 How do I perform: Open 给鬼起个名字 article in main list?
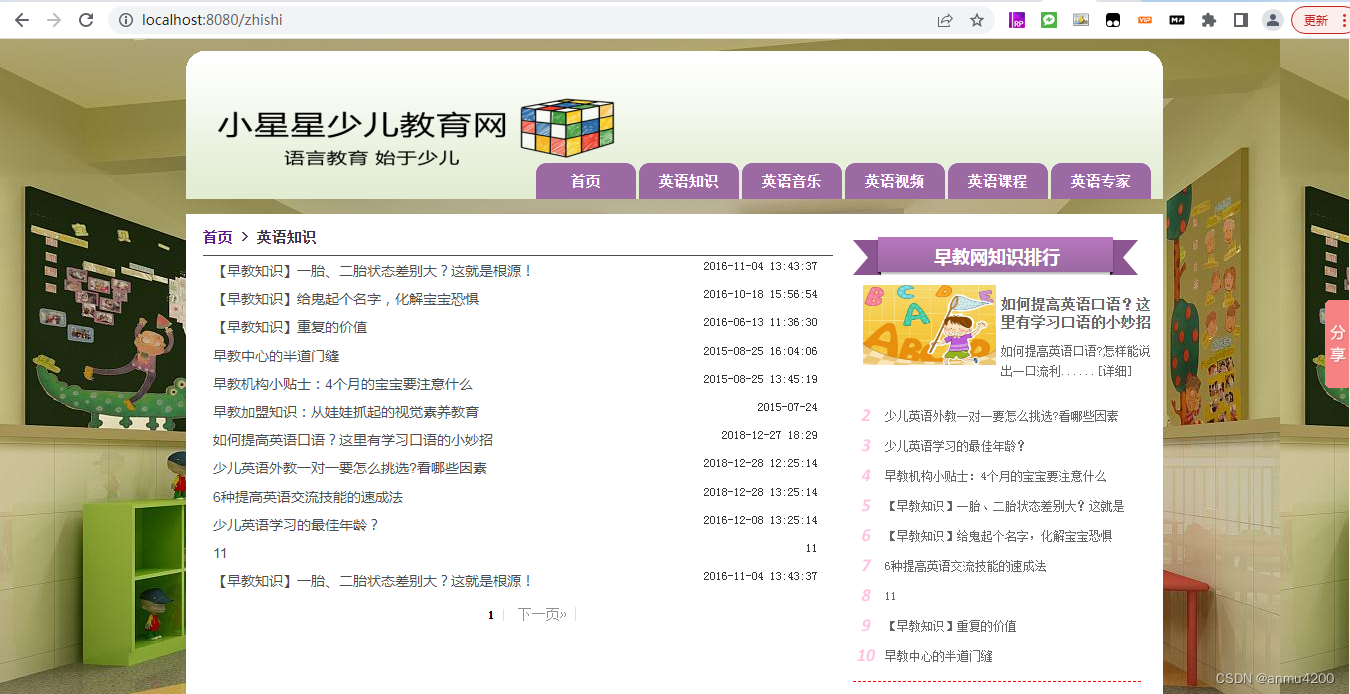pyautogui.click(x=346, y=299)
